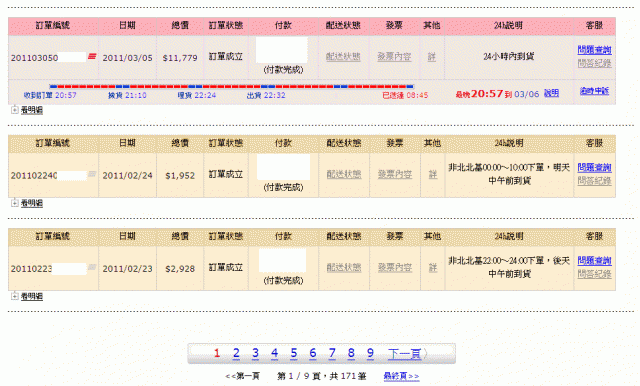Image resolution: width=640 pixels, height=386 pixels.
Task: Open 問題查詢 for the 2011/02/24 order
Action: coord(594,167)
